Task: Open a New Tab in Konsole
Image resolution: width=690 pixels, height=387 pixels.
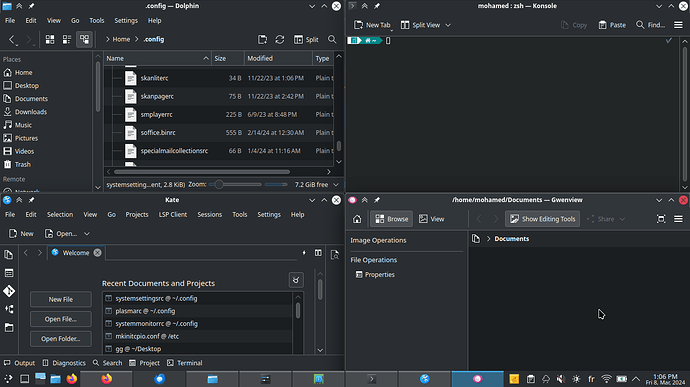Action: (372, 25)
